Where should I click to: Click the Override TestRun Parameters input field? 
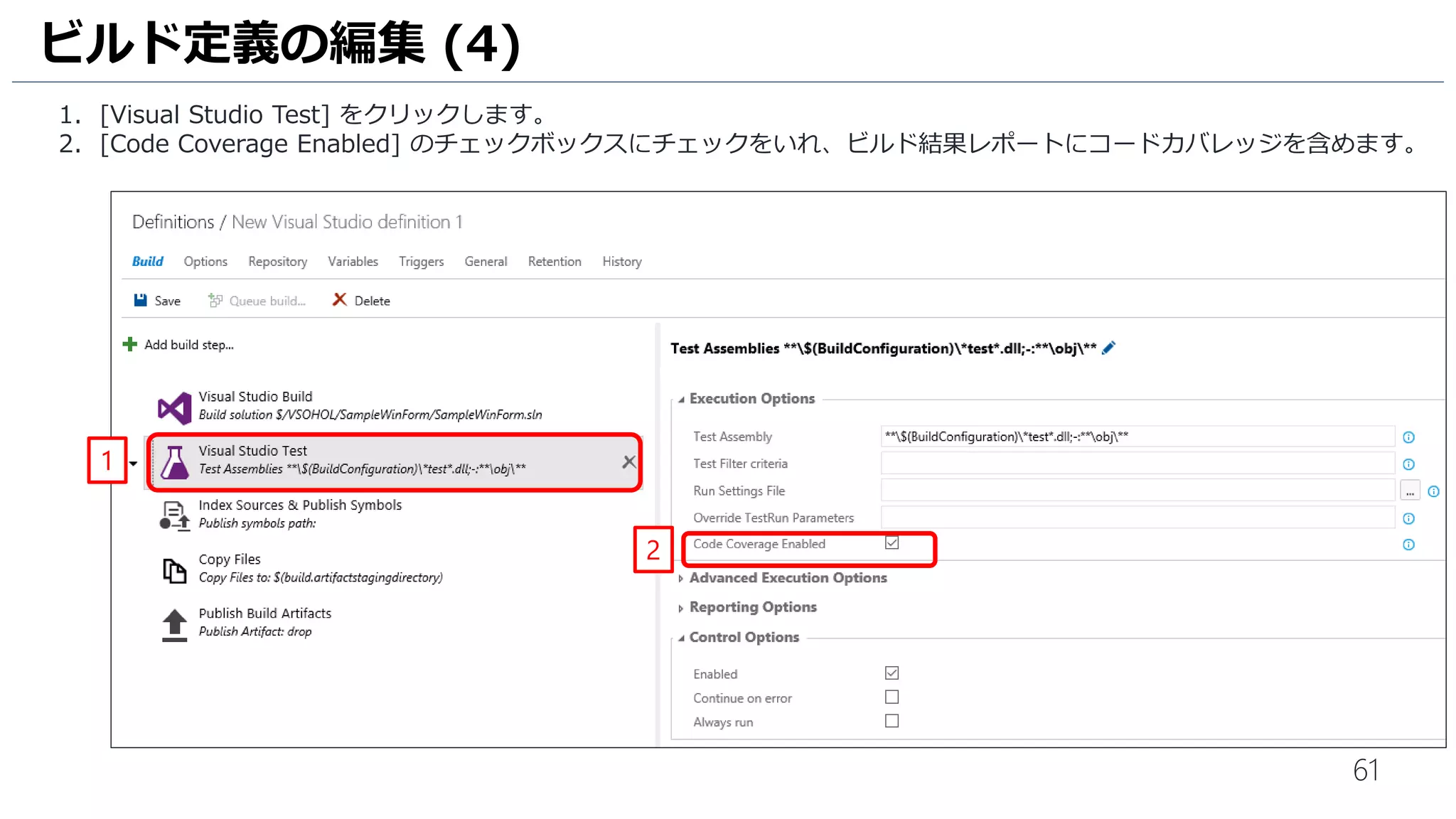coord(1137,518)
